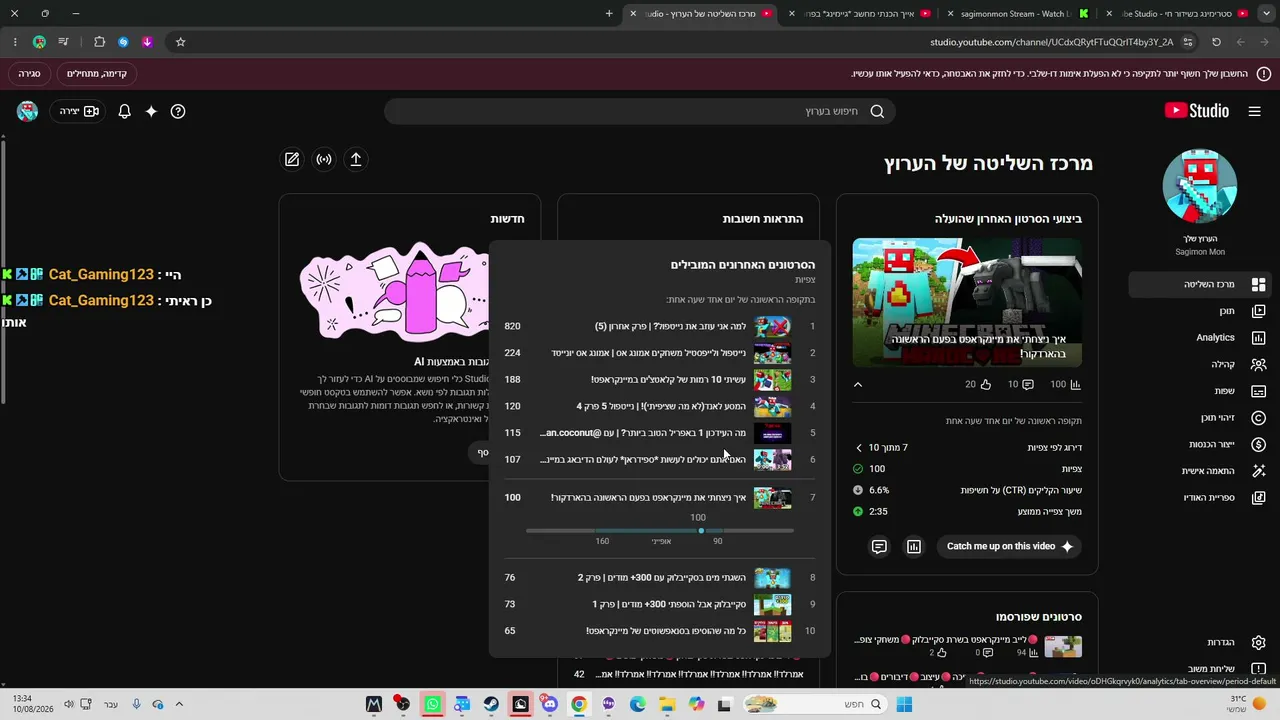Click the 'חיפוש בערוץ' channel search field
This screenshot has height=720, width=1280.
640,111
